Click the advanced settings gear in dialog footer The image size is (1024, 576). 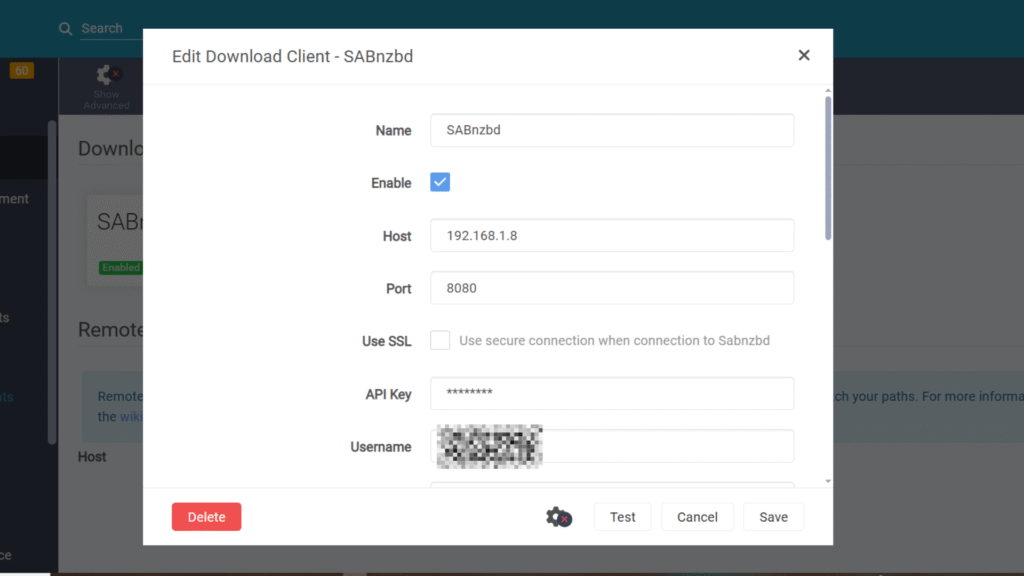click(x=558, y=517)
